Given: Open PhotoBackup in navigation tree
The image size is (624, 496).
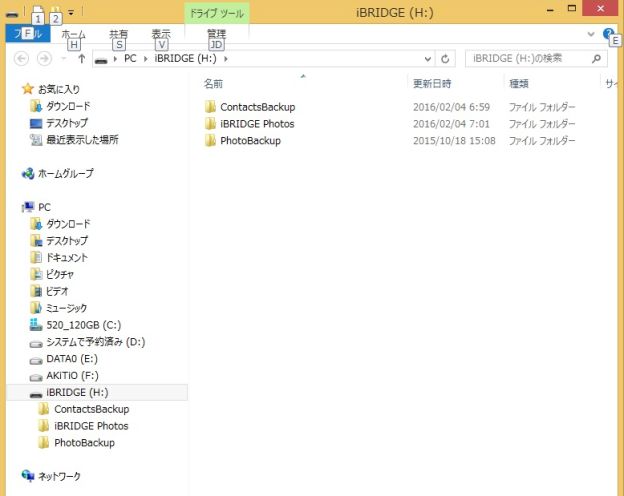Looking at the screenshot, I should tap(84, 443).
